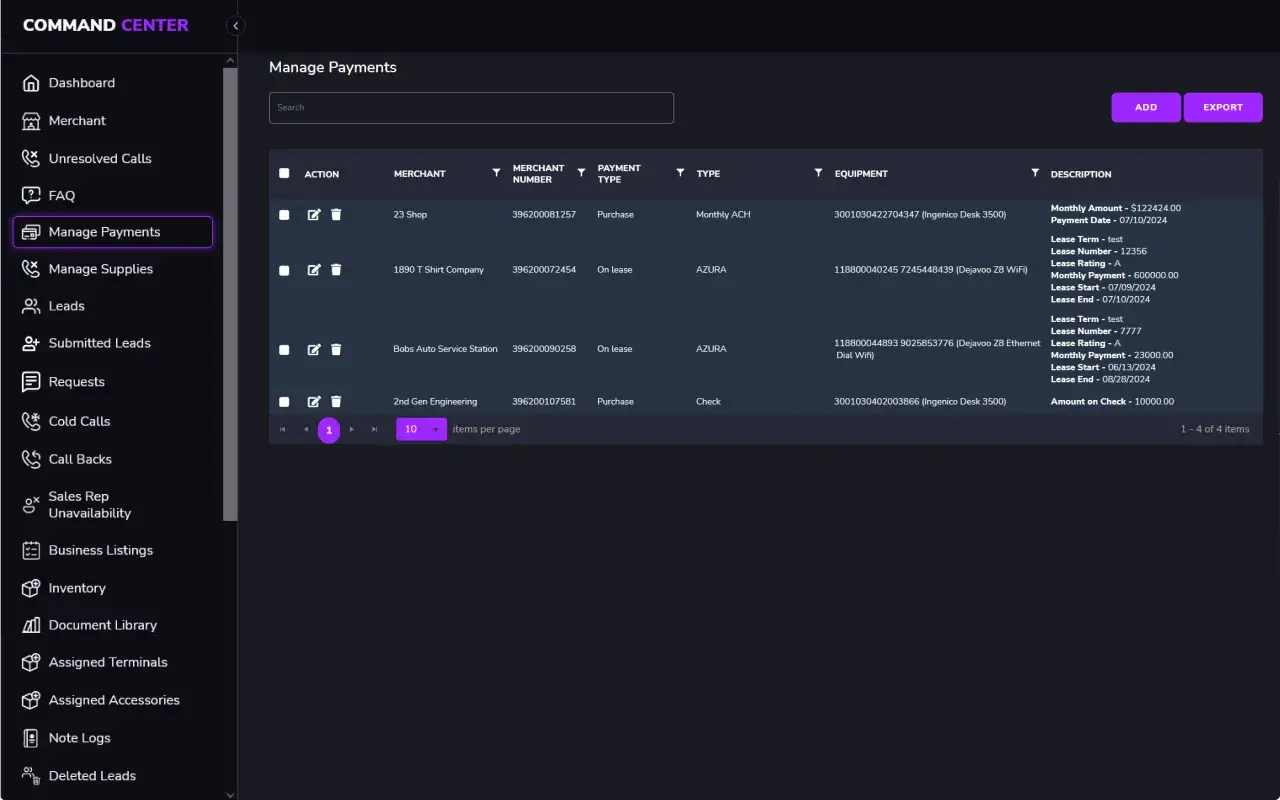This screenshot has width=1280, height=800.
Task: Toggle the select-all checkbox in header
Action: pyautogui.click(x=284, y=173)
